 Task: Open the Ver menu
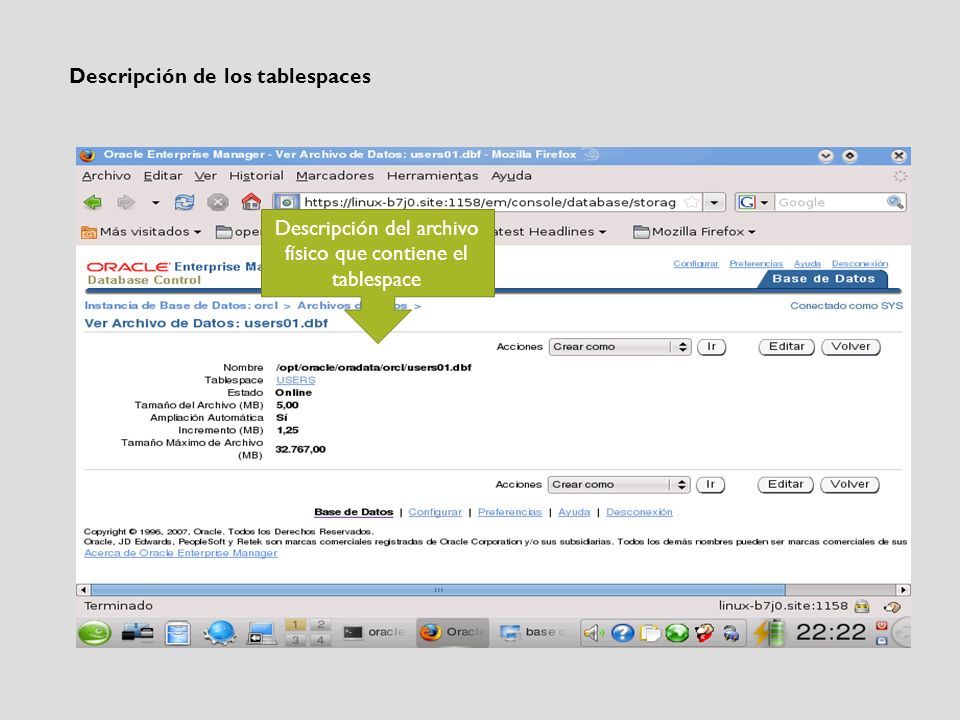[206, 176]
